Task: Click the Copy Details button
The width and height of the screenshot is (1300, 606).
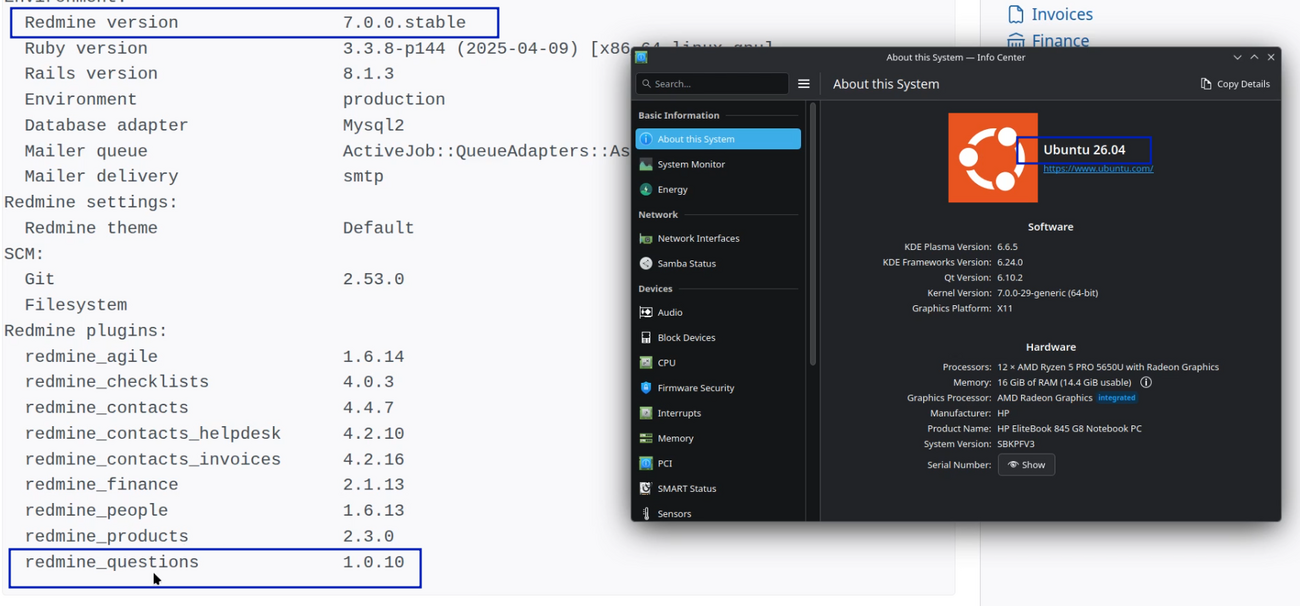Action: click(x=1235, y=84)
